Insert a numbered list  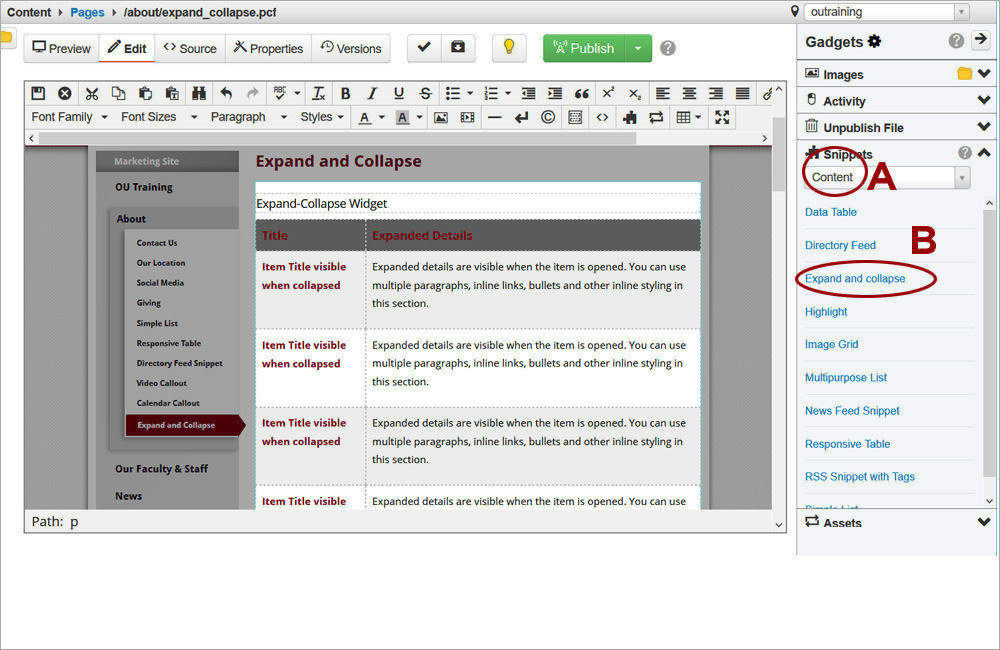point(491,93)
